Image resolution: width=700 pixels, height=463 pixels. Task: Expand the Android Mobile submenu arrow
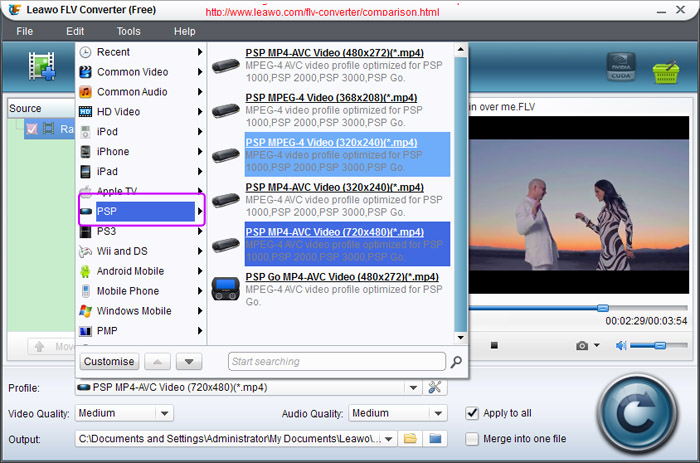(x=200, y=271)
